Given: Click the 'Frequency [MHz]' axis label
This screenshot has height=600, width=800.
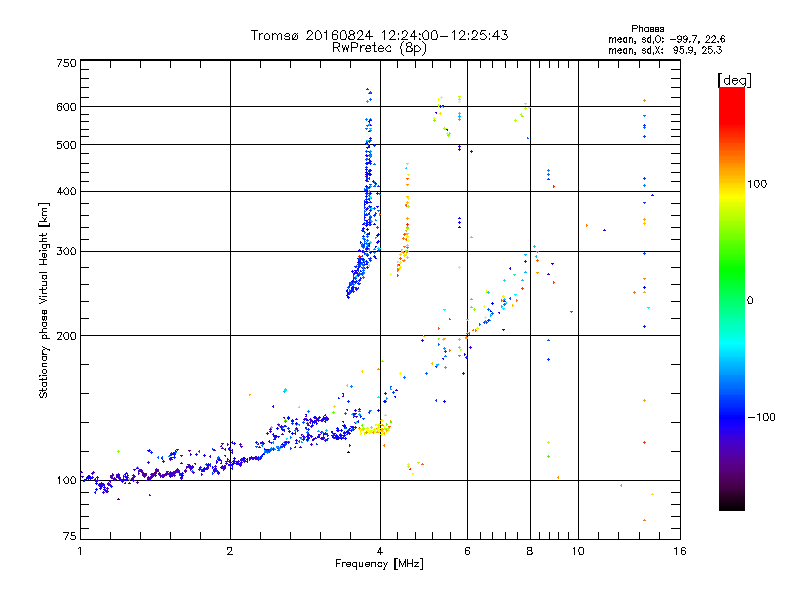Looking at the screenshot, I should point(379,564).
